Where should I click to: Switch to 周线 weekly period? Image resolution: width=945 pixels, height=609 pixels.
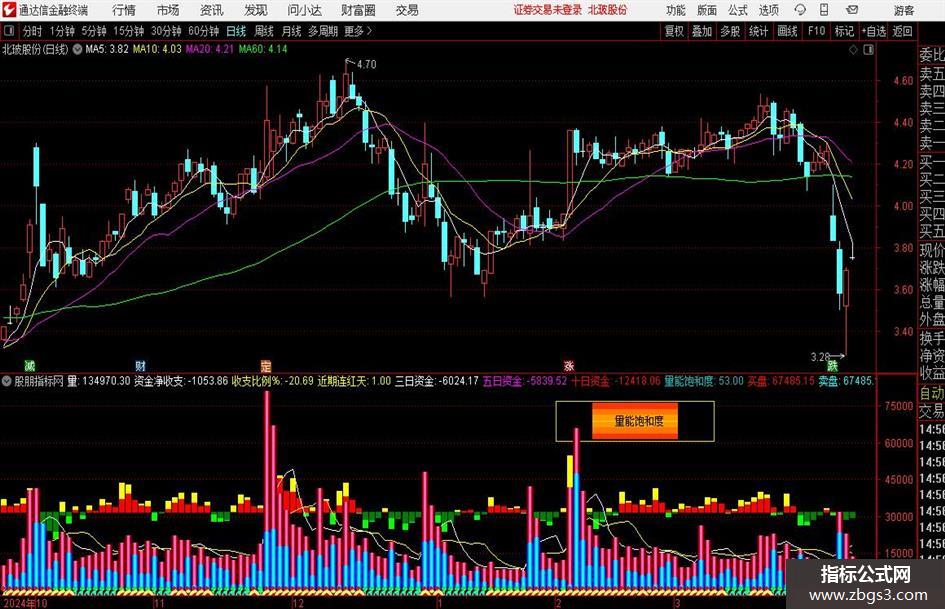264,31
